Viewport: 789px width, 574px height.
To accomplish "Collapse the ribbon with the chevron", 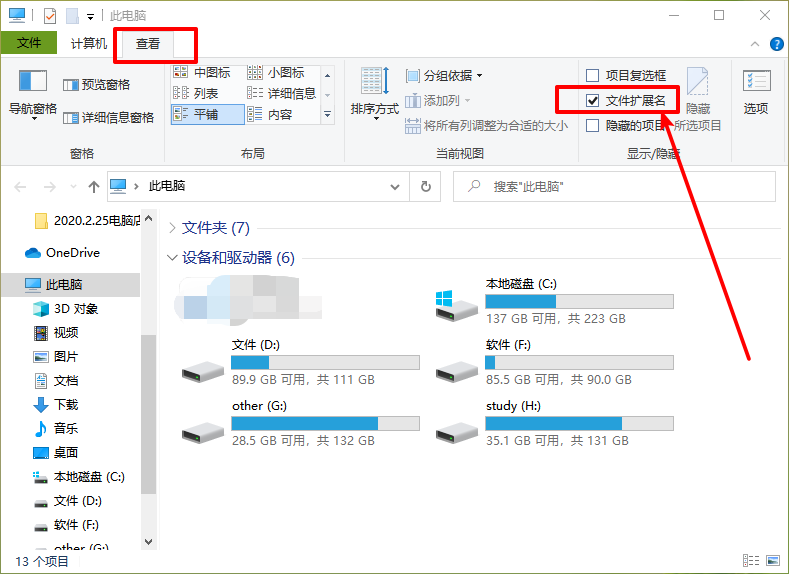I will coord(755,44).
